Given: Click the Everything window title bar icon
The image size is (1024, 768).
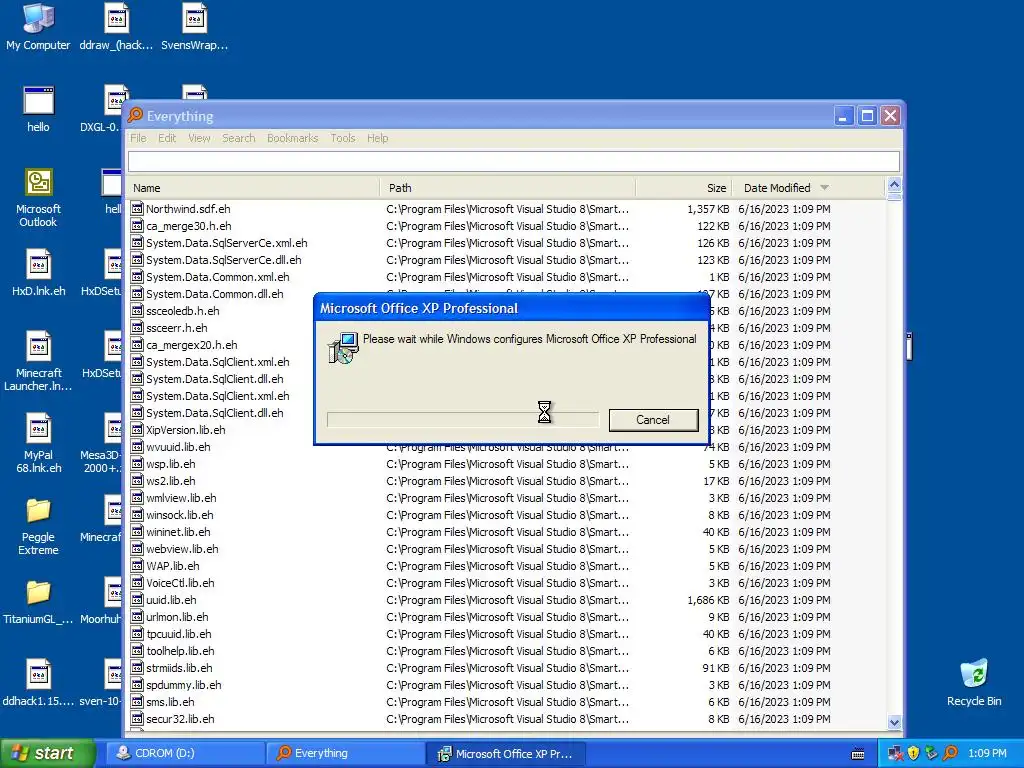Looking at the screenshot, I should pos(135,116).
